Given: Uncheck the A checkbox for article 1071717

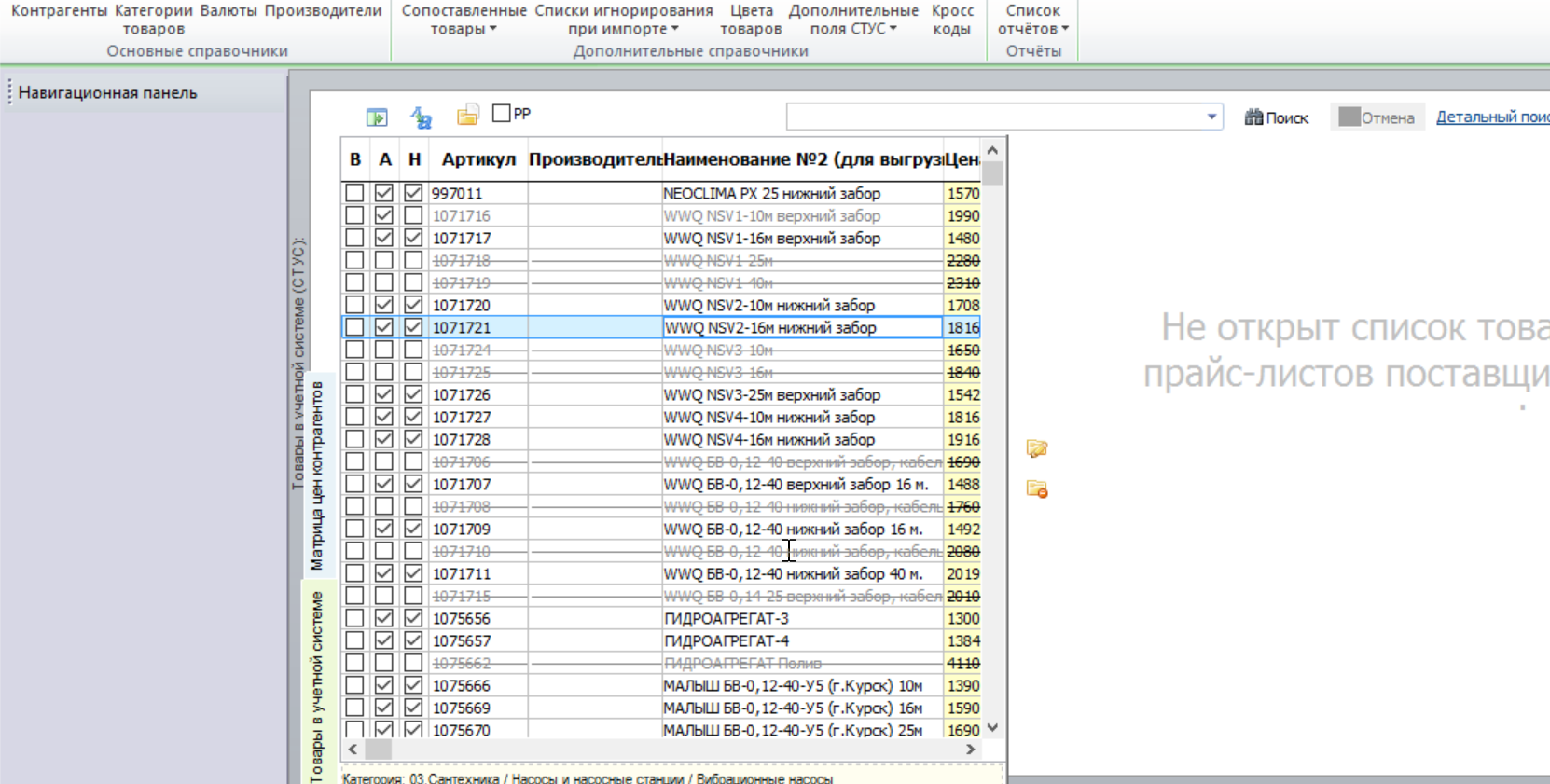Looking at the screenshot, I should tap(384, 238).
